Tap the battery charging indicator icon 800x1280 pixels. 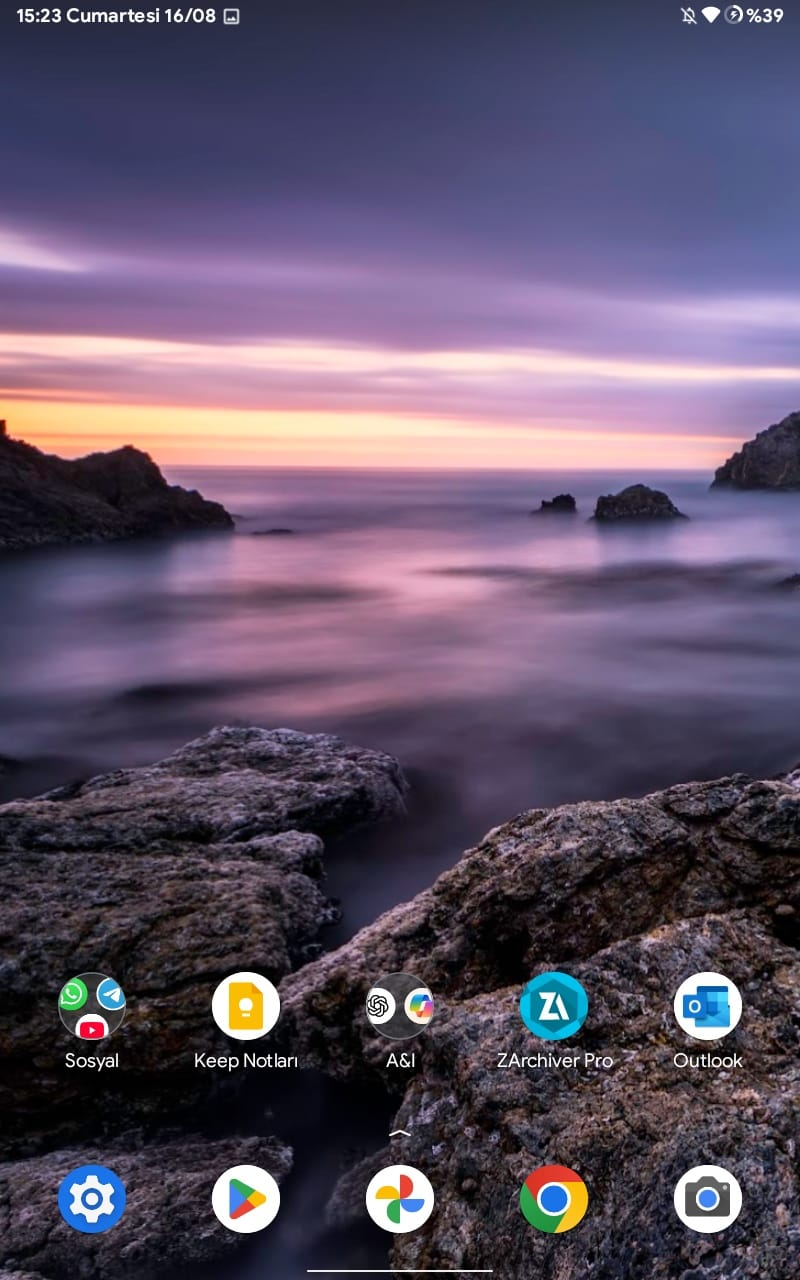(734, 15)
